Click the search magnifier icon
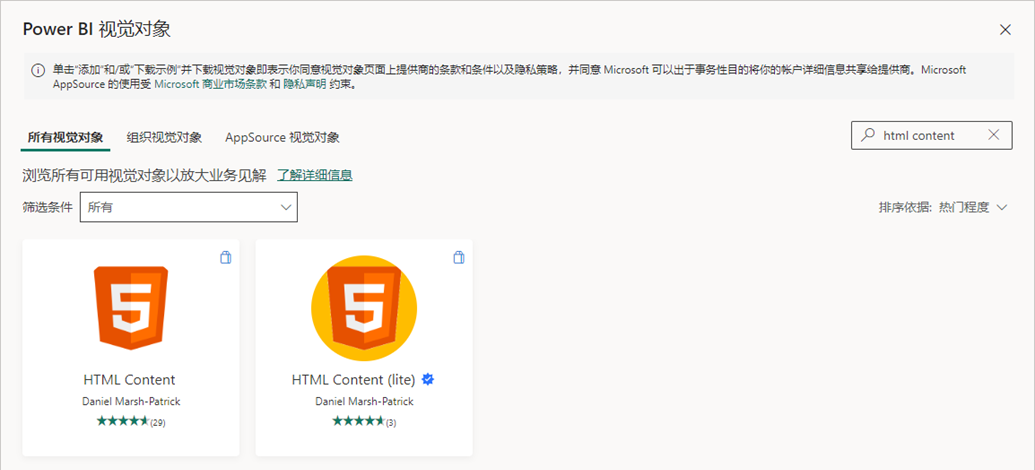 867,135
